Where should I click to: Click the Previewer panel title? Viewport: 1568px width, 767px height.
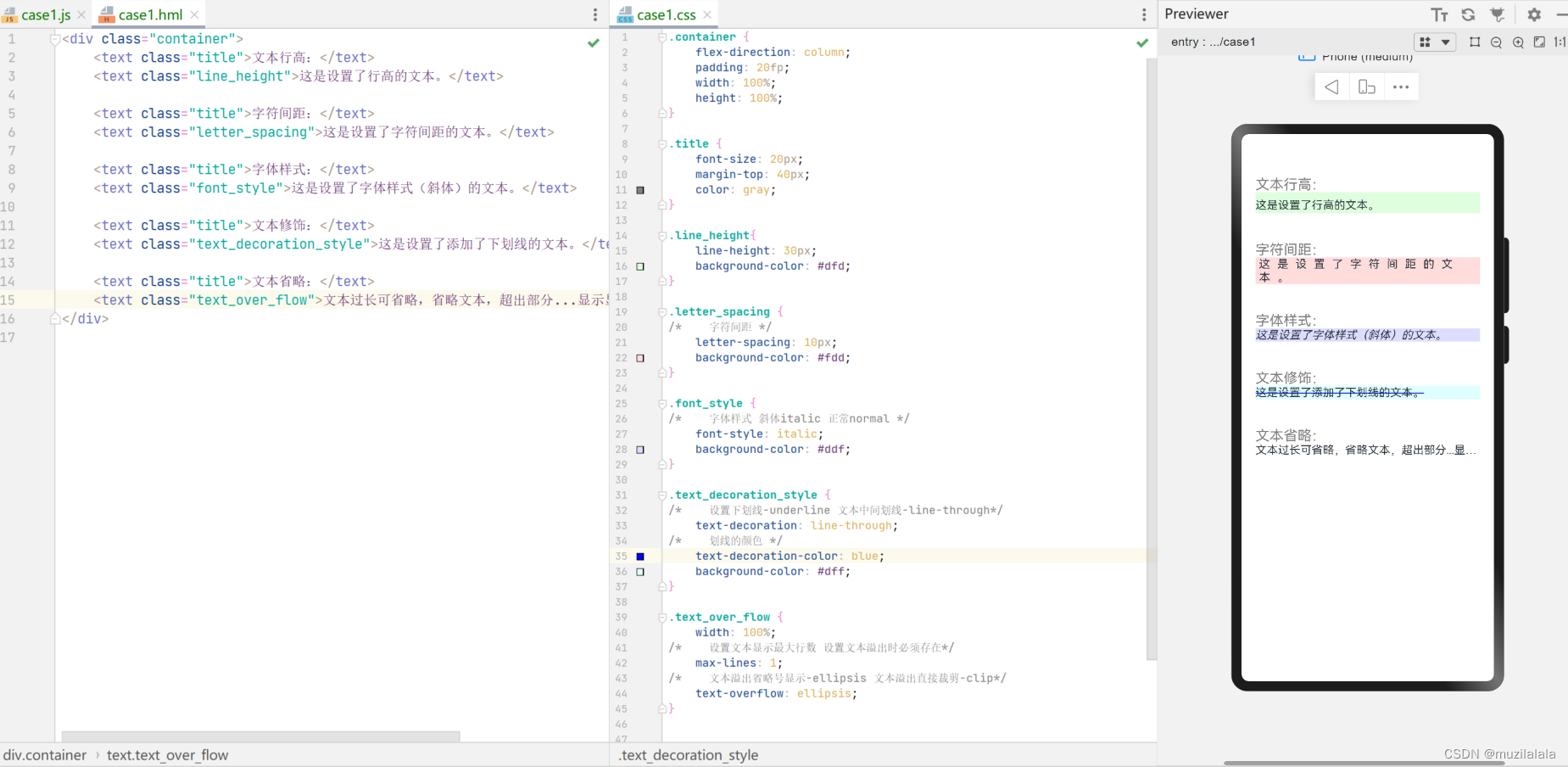point(1197,14)
